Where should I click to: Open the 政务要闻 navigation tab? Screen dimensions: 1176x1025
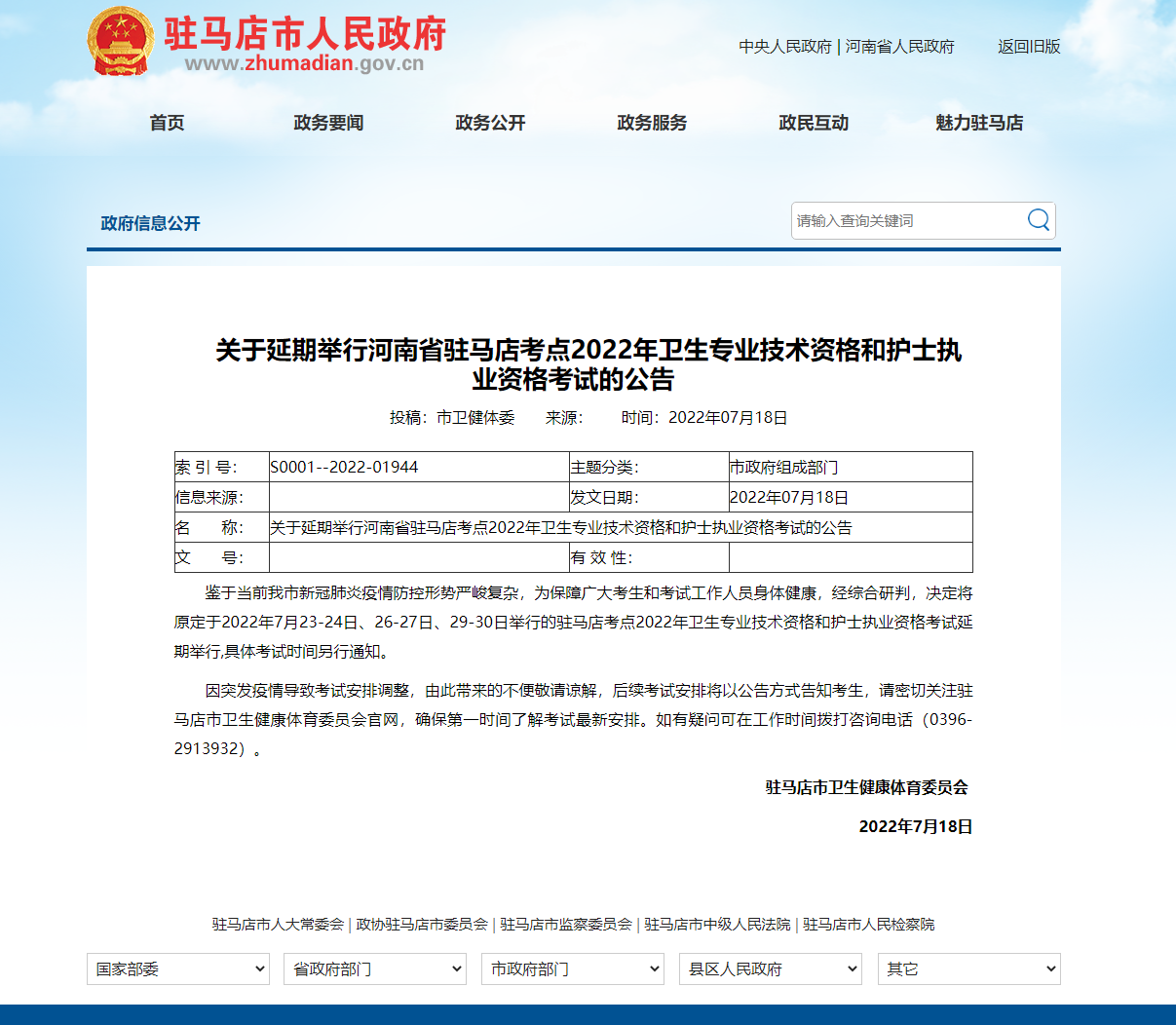click(328, 123)
